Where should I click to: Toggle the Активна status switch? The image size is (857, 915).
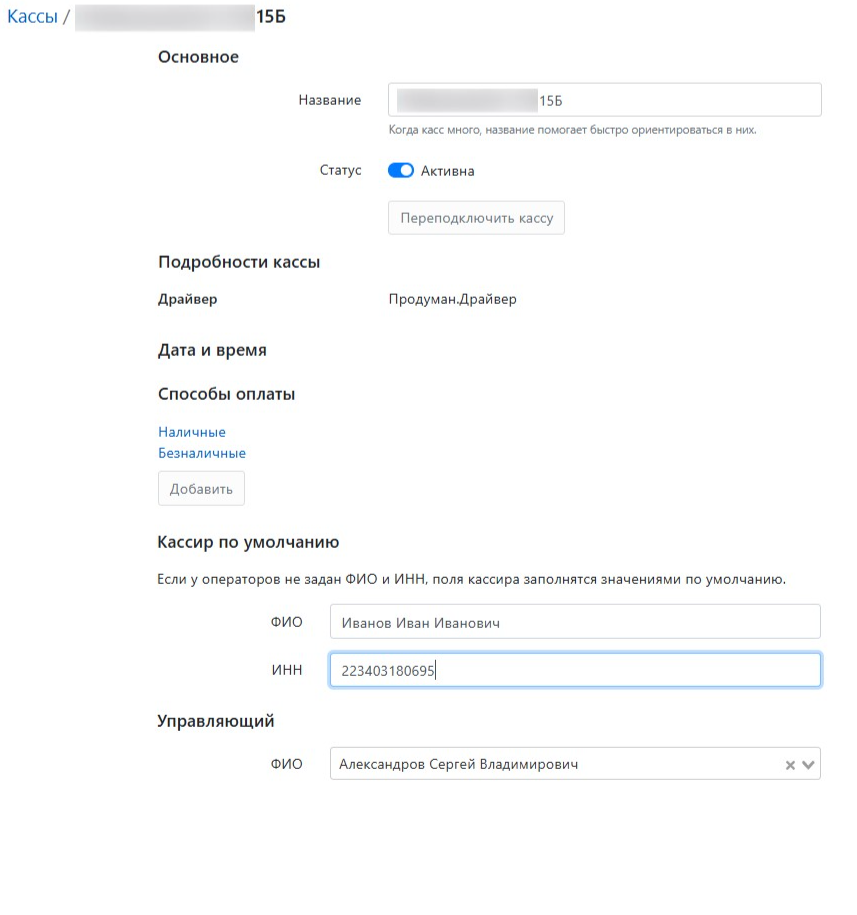point(400,171)
